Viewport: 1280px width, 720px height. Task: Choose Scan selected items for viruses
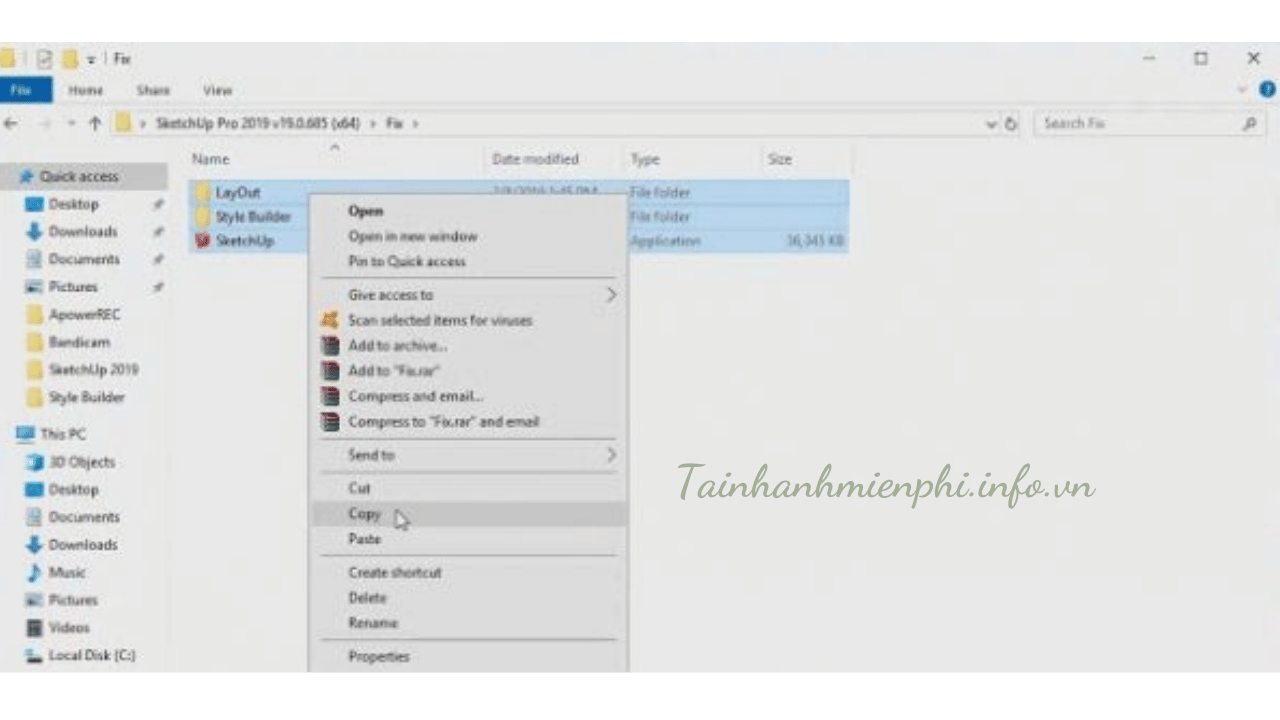pos(439,321)
